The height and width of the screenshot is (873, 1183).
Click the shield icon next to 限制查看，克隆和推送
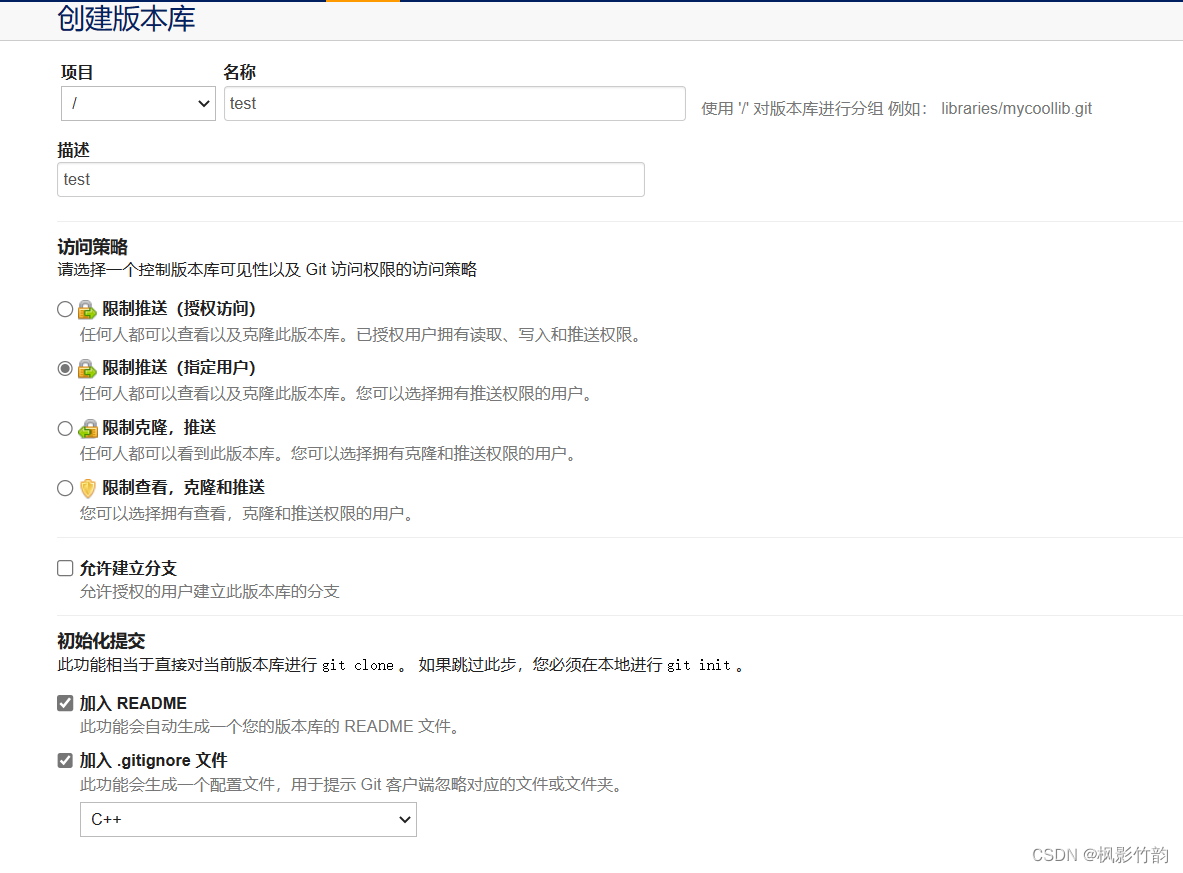pyautogui.click(x=87, y=488)
